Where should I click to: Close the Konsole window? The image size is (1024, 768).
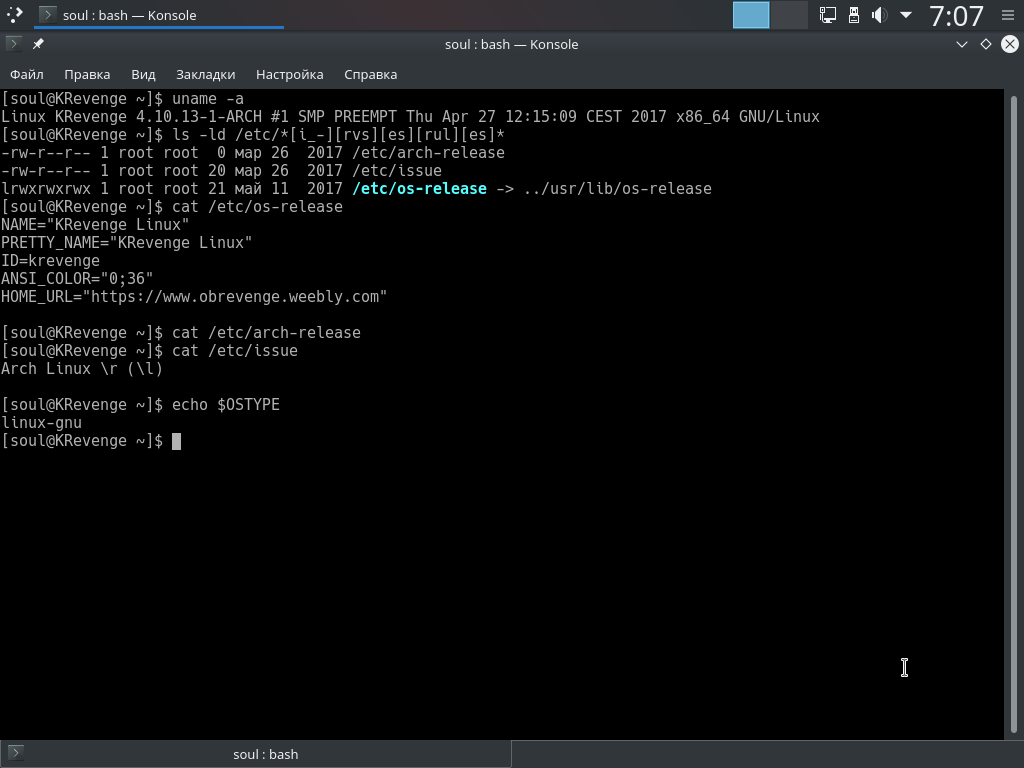point(1010,44)
